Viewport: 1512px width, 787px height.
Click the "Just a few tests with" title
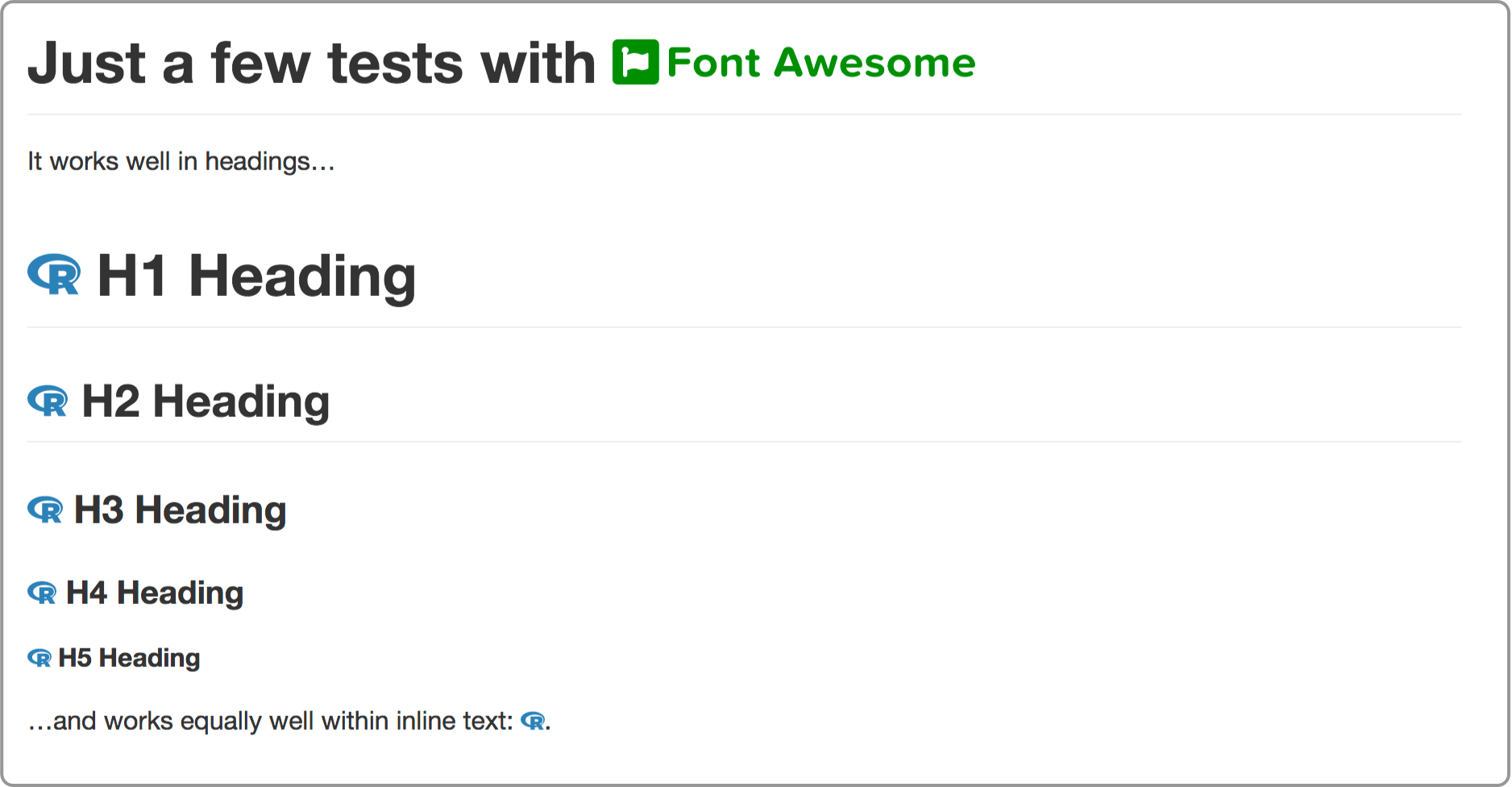(x=311, y=62)
